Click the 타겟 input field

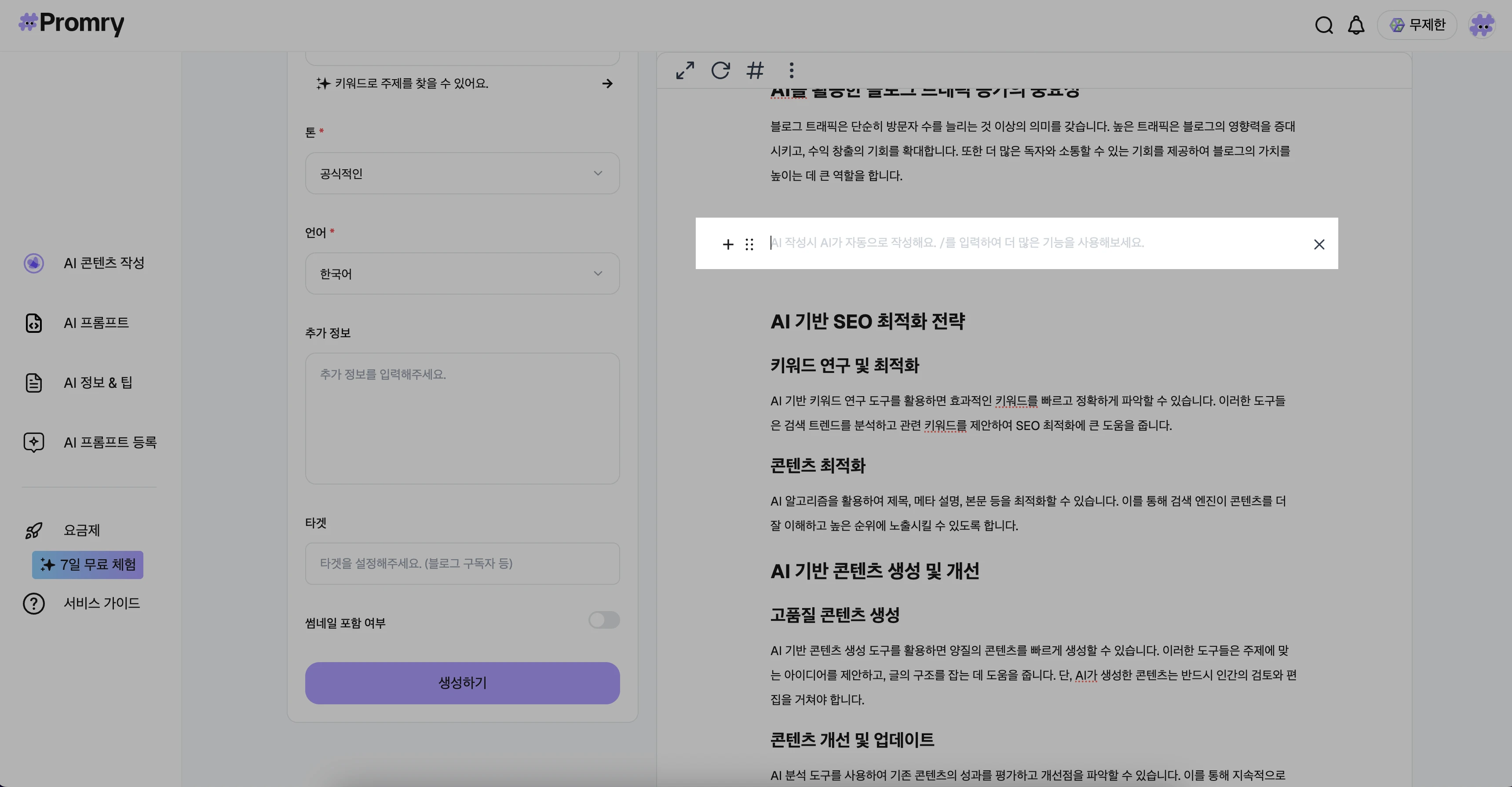coord(463,563)
